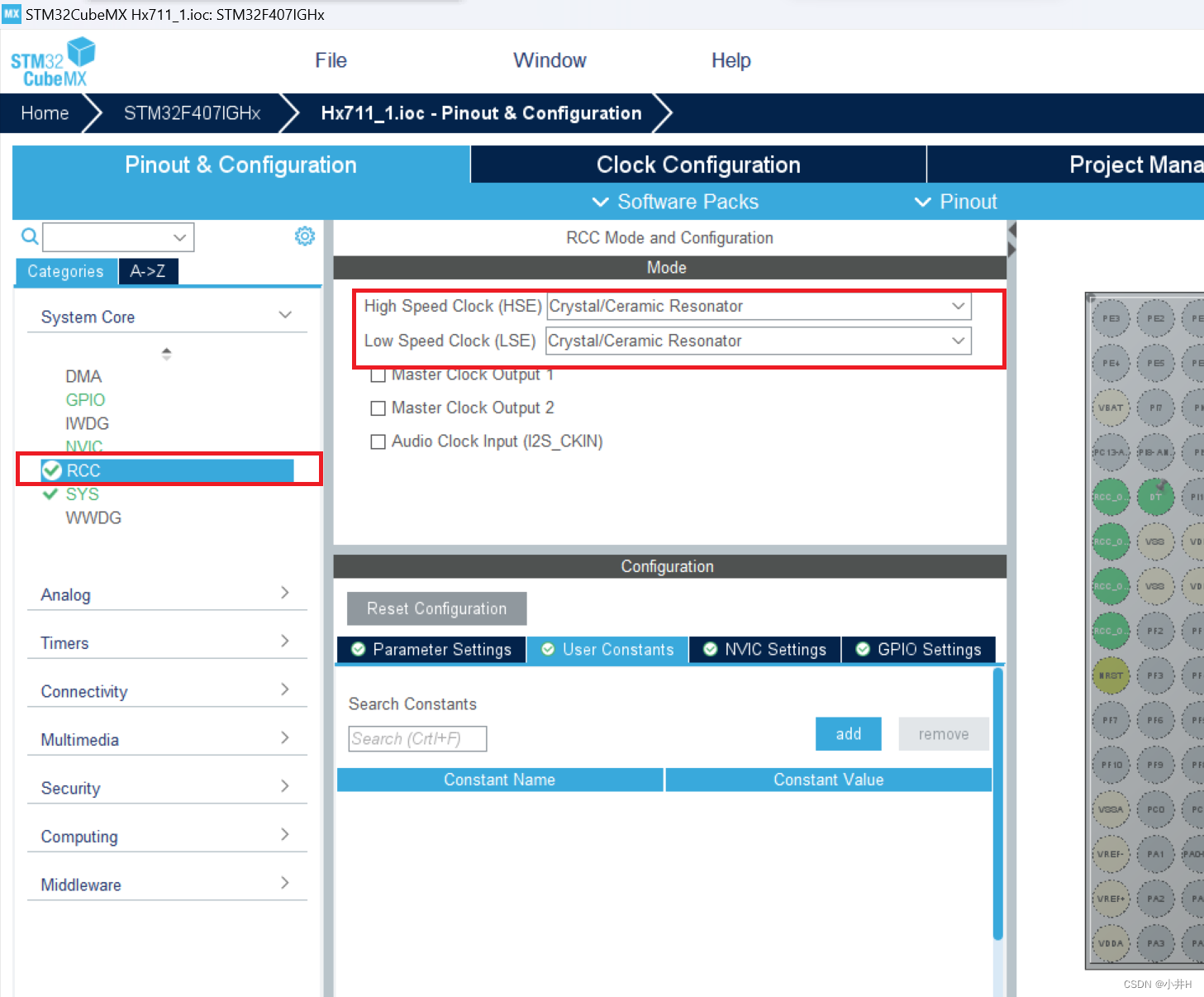Select pin PE2 on the chip view

click(x=1155, y=318)
